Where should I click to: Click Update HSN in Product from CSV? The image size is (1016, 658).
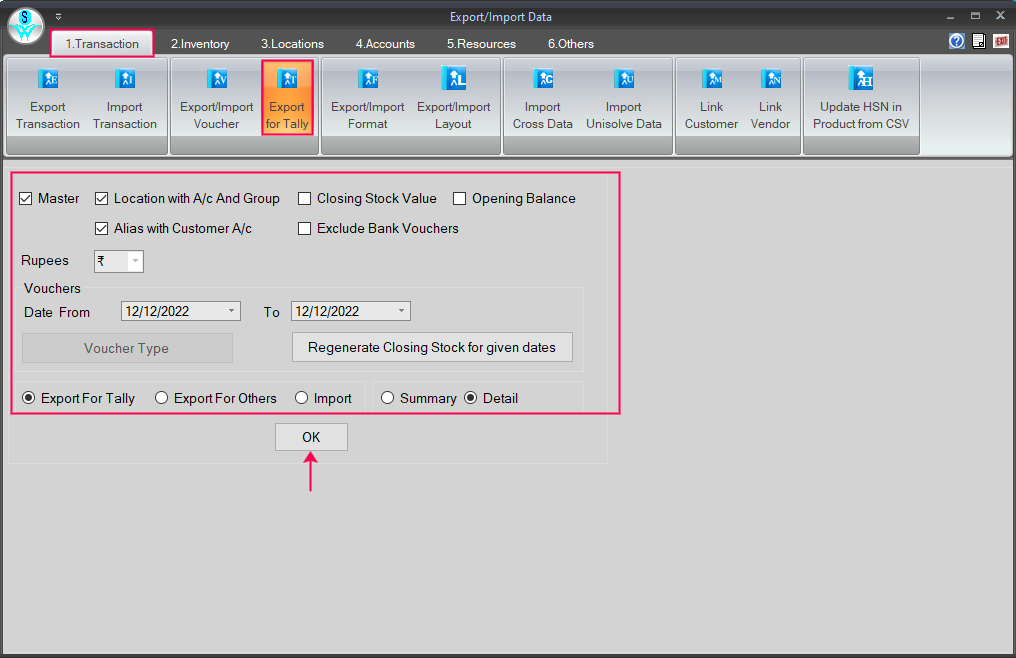[861, 99]
